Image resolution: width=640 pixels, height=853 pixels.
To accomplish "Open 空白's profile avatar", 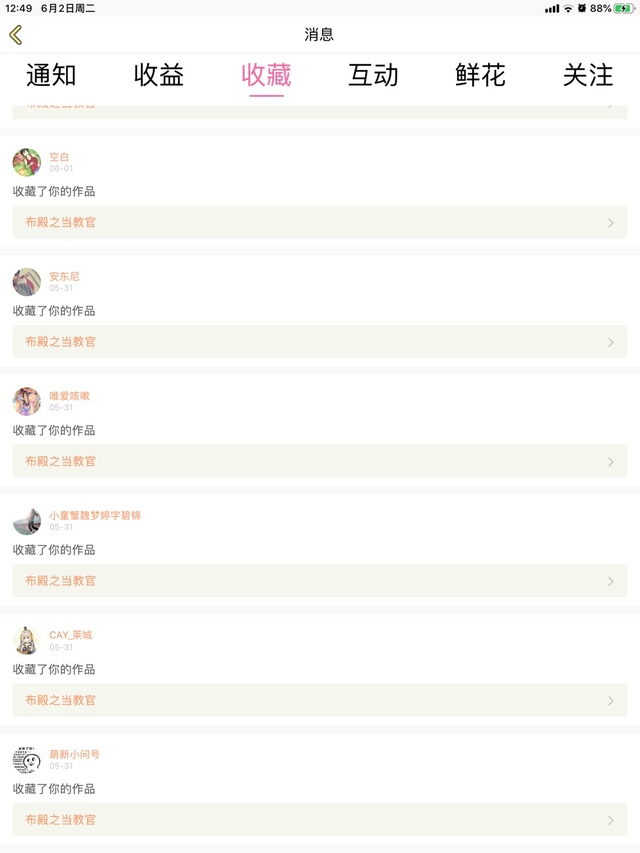I will (x=27, y=162).
